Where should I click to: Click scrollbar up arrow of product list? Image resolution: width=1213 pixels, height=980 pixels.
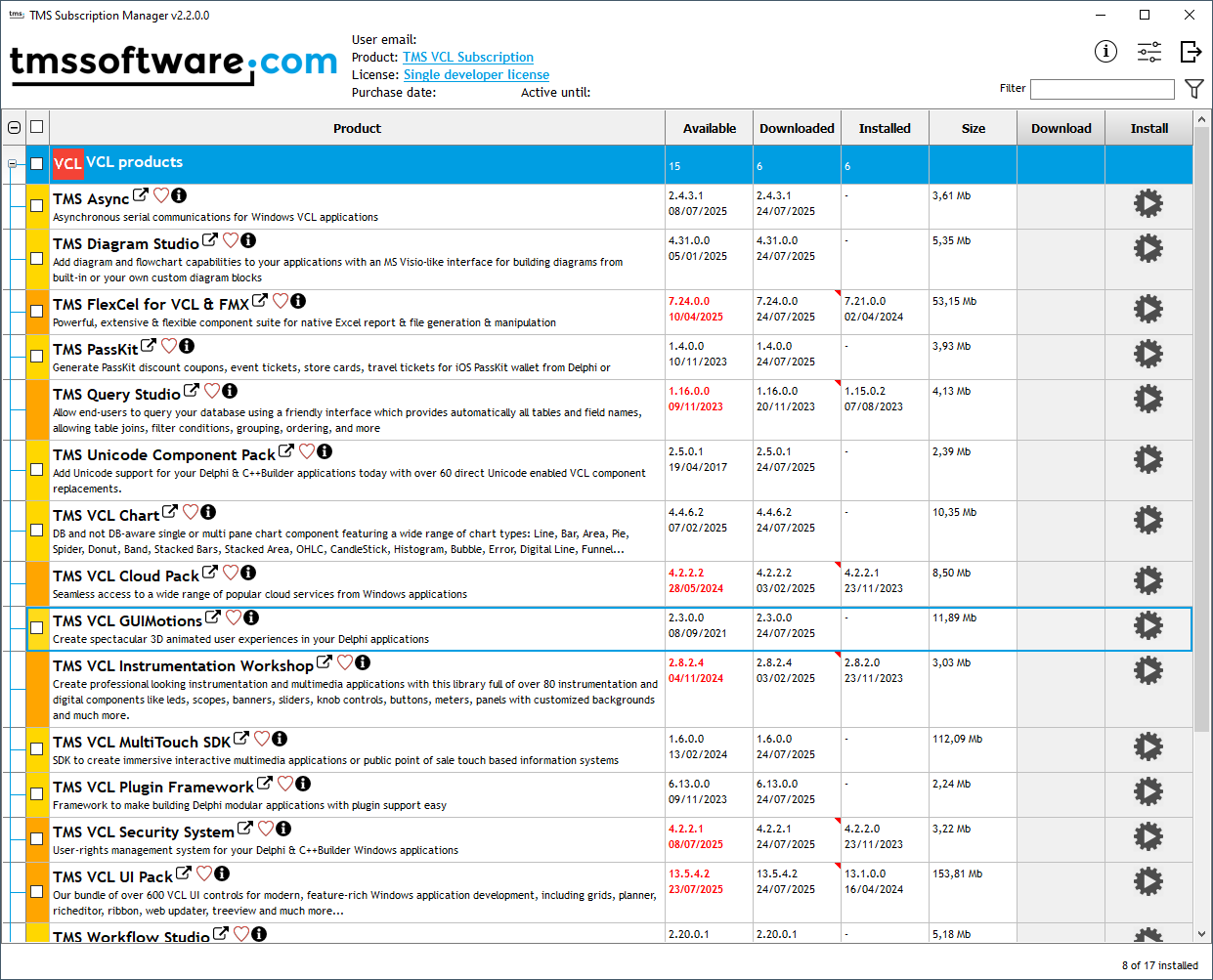[x=1202, y=119]
